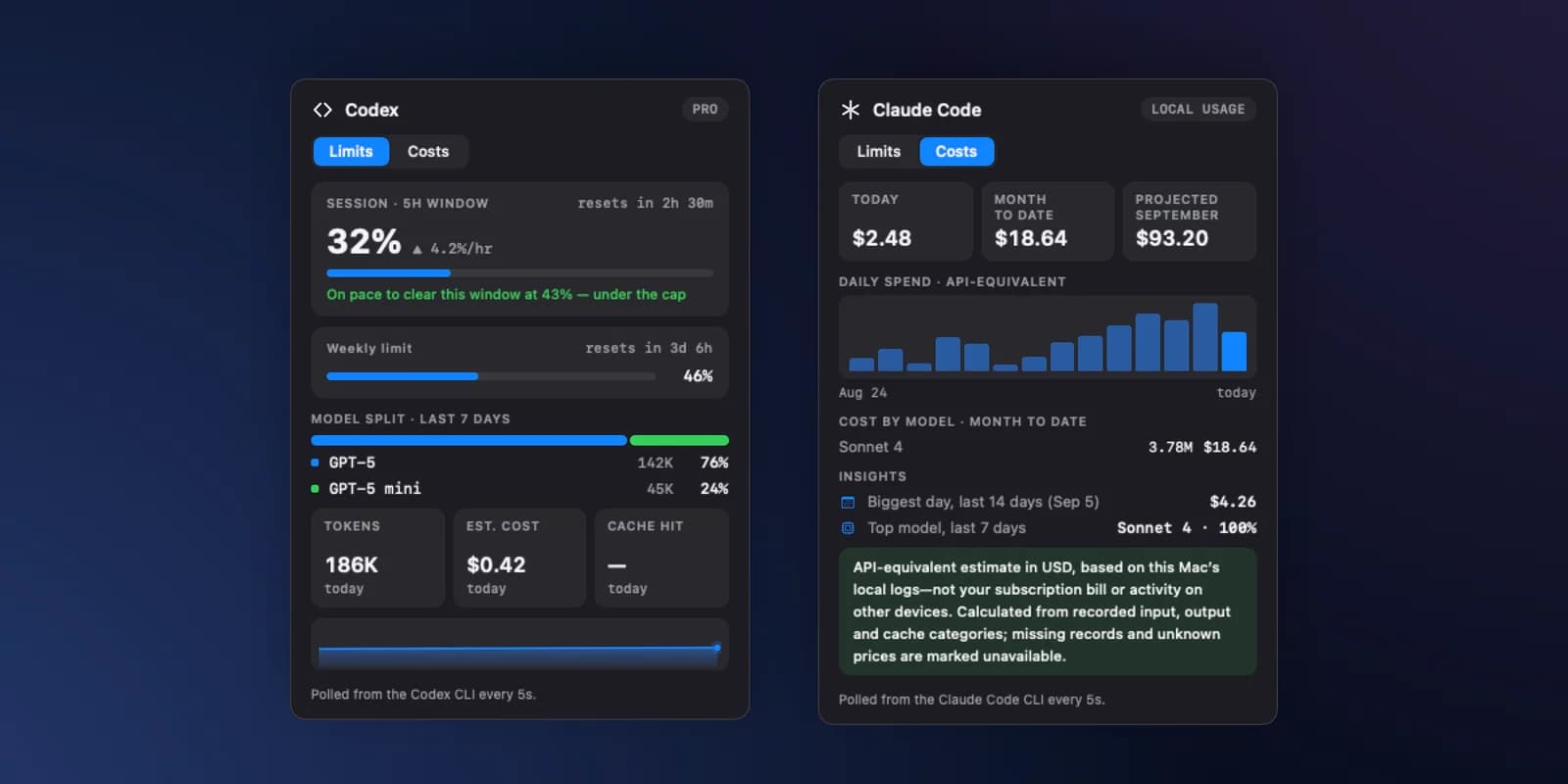Click the 'On pace to clear this window' message
This screenshot has height=784, width=1568.
tap(506, 294)
